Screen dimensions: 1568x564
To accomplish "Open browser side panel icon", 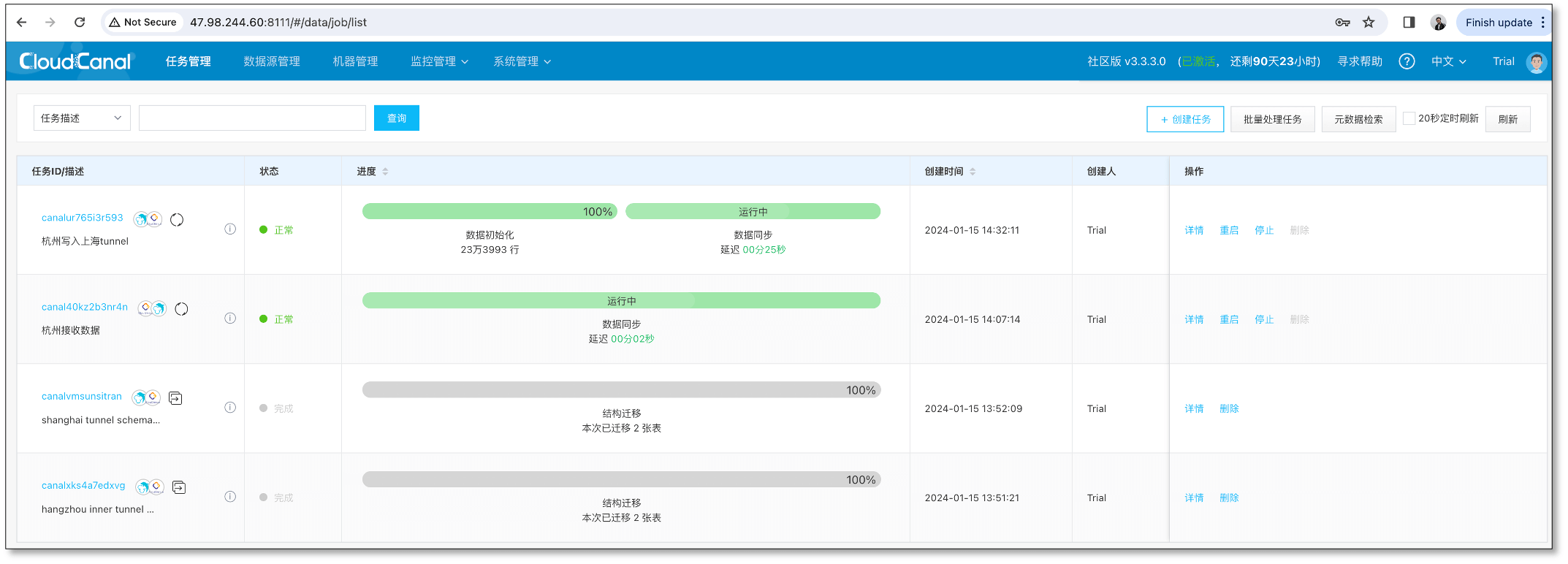I will [x=1409, y=22].
